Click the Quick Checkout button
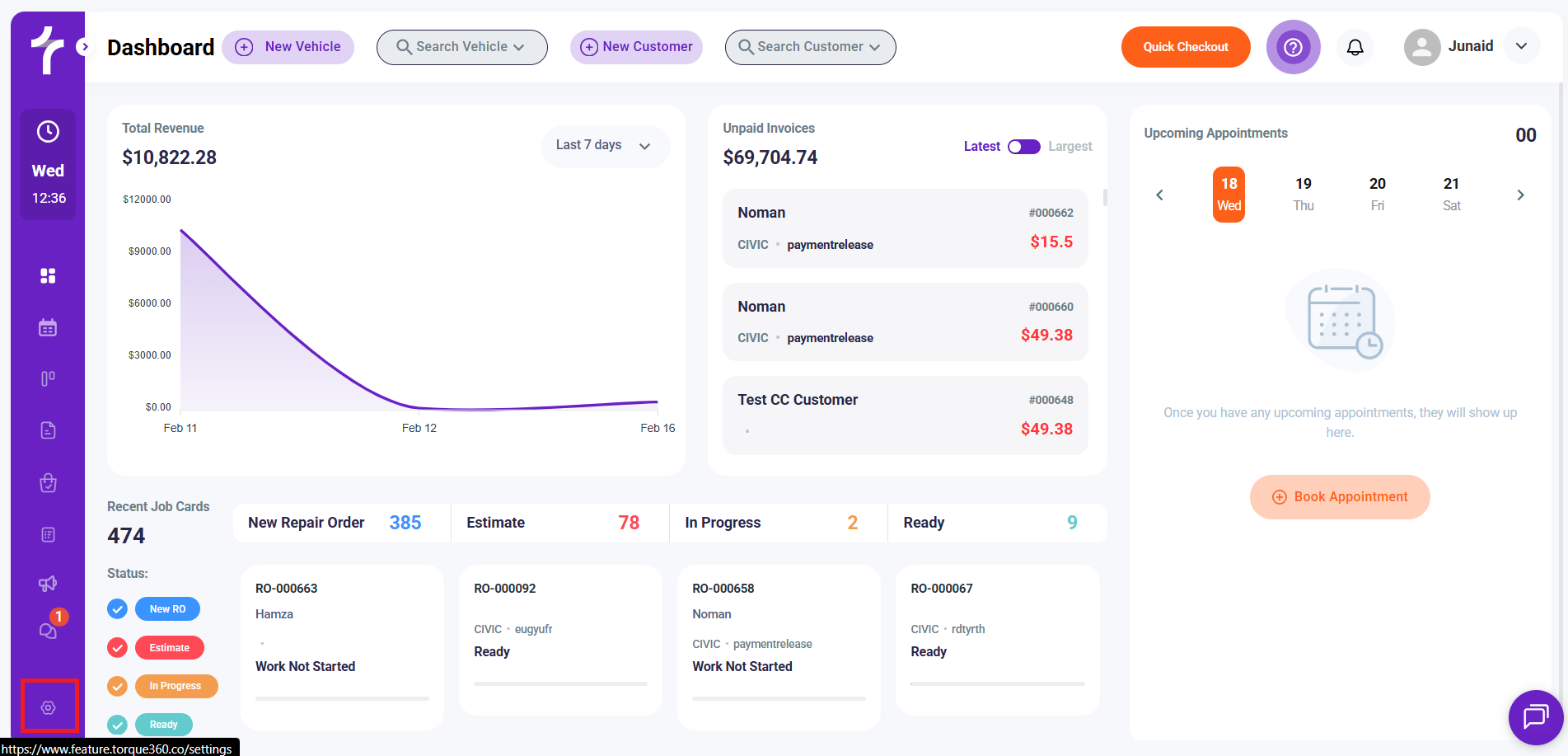 [1185, 47]
